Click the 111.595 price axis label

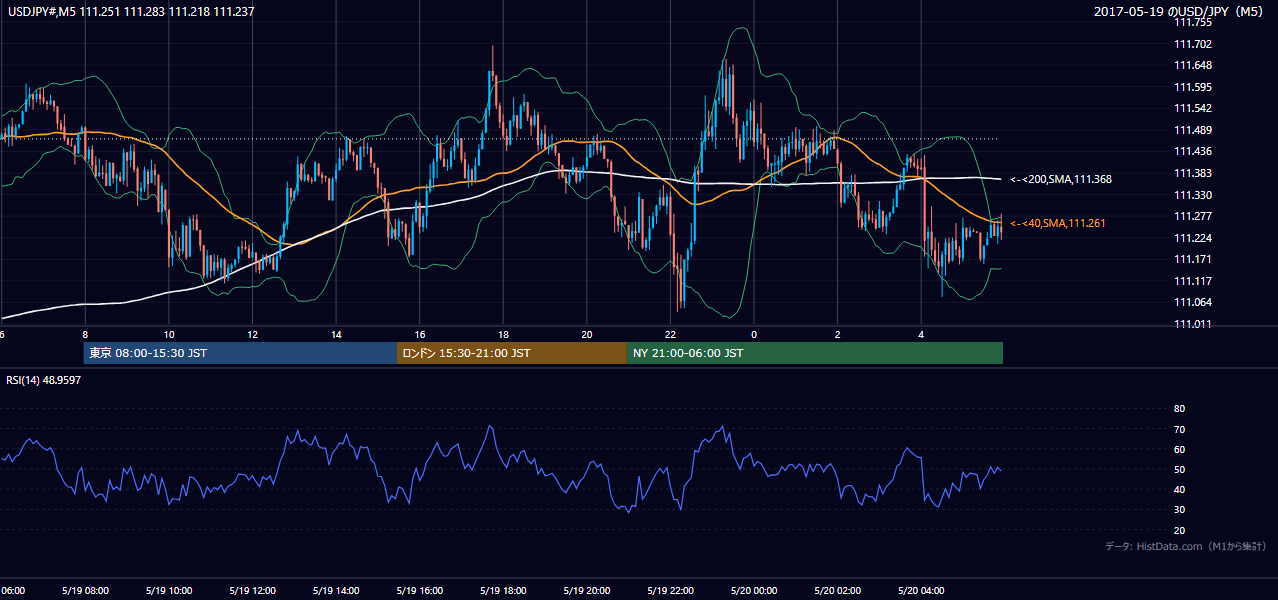[1195, 87]
